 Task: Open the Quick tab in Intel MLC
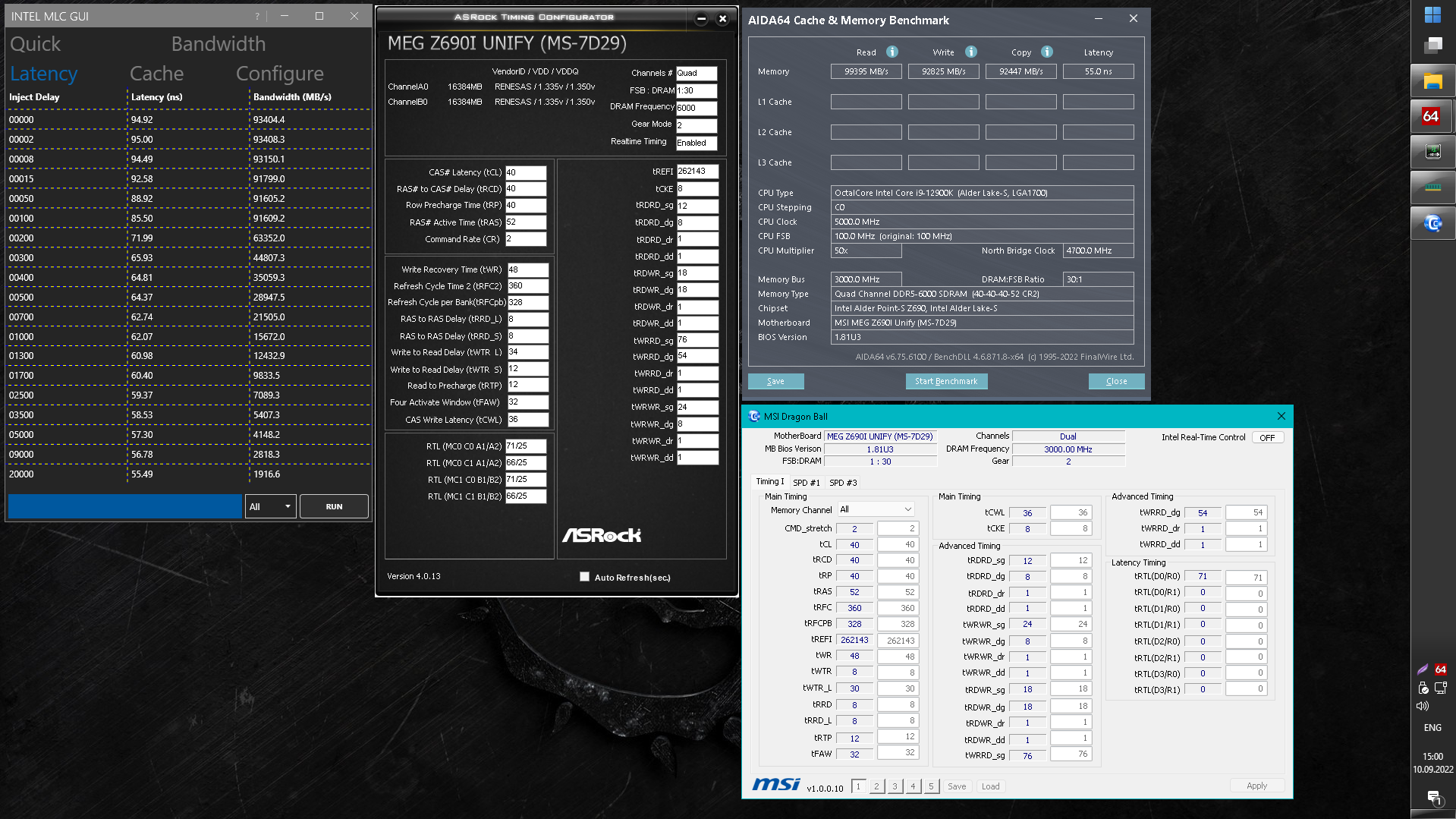point(36,44)
